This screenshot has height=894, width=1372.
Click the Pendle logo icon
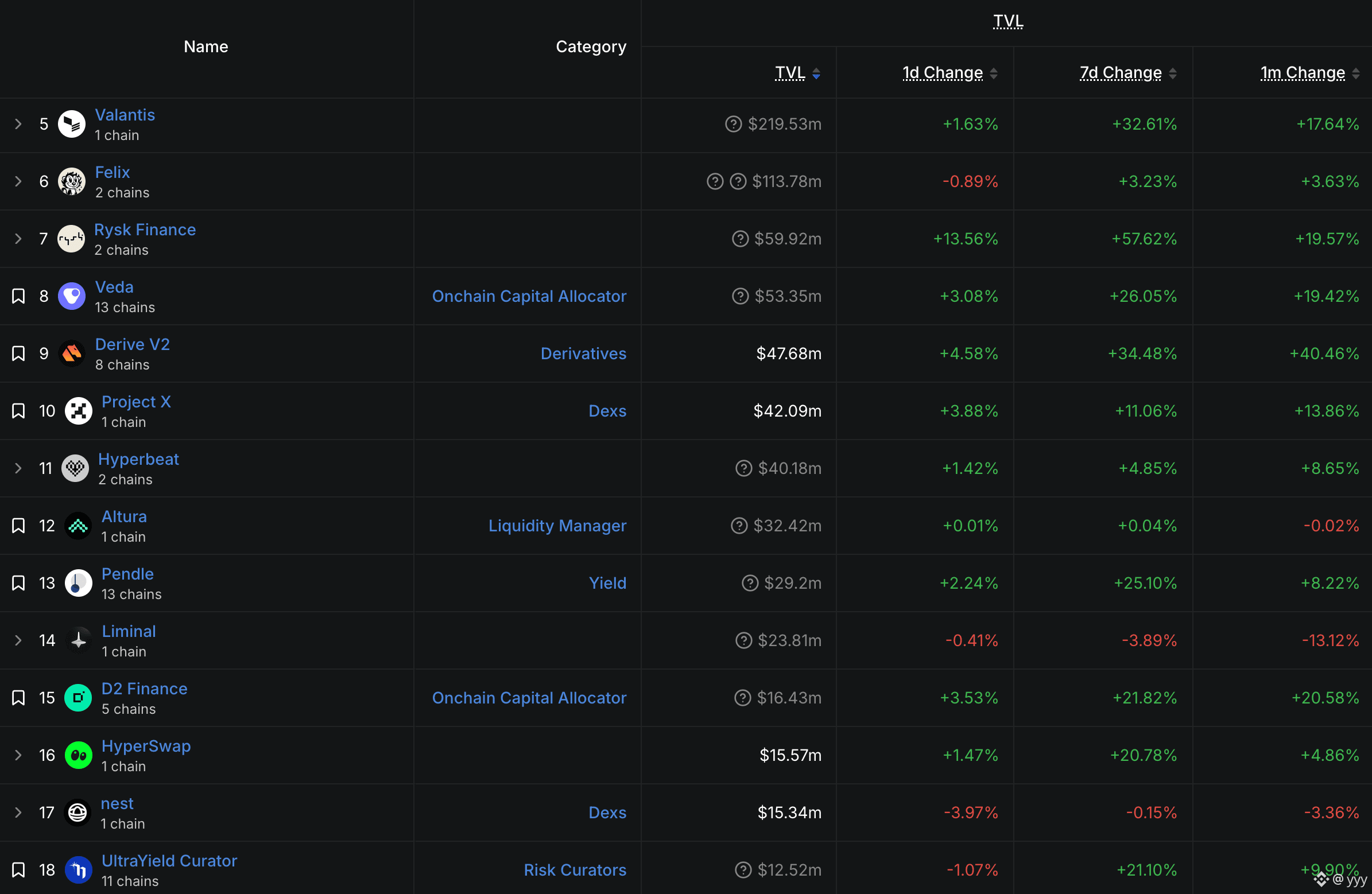[x=79, y=583]
